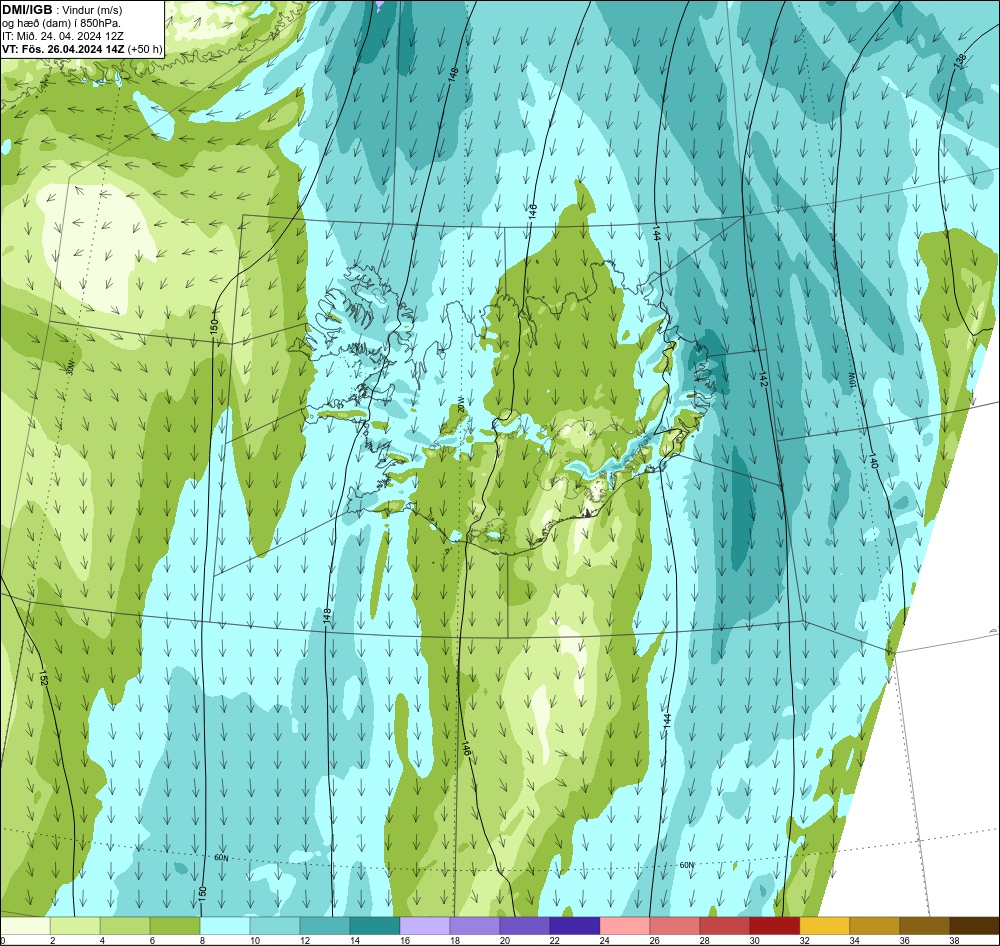The image size is (1000, 946).
Task: Click the '10W' longitude label
Action: (853, 380)
